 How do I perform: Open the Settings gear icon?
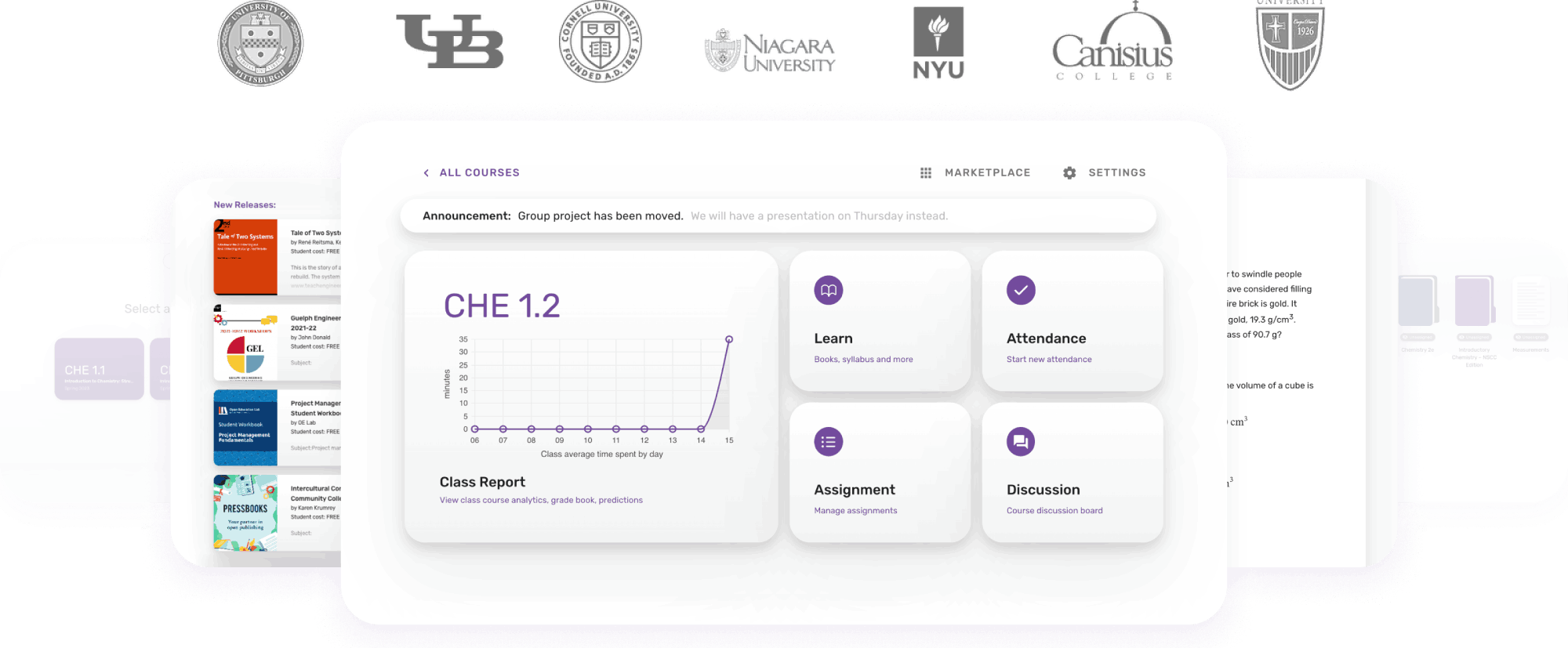click(1069, 173)
